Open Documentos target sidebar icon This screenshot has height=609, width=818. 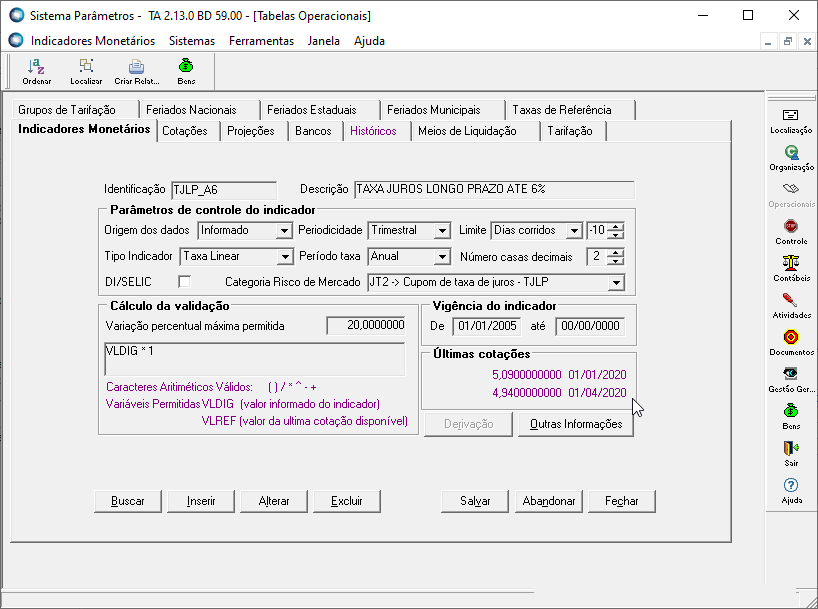[791, 343]
